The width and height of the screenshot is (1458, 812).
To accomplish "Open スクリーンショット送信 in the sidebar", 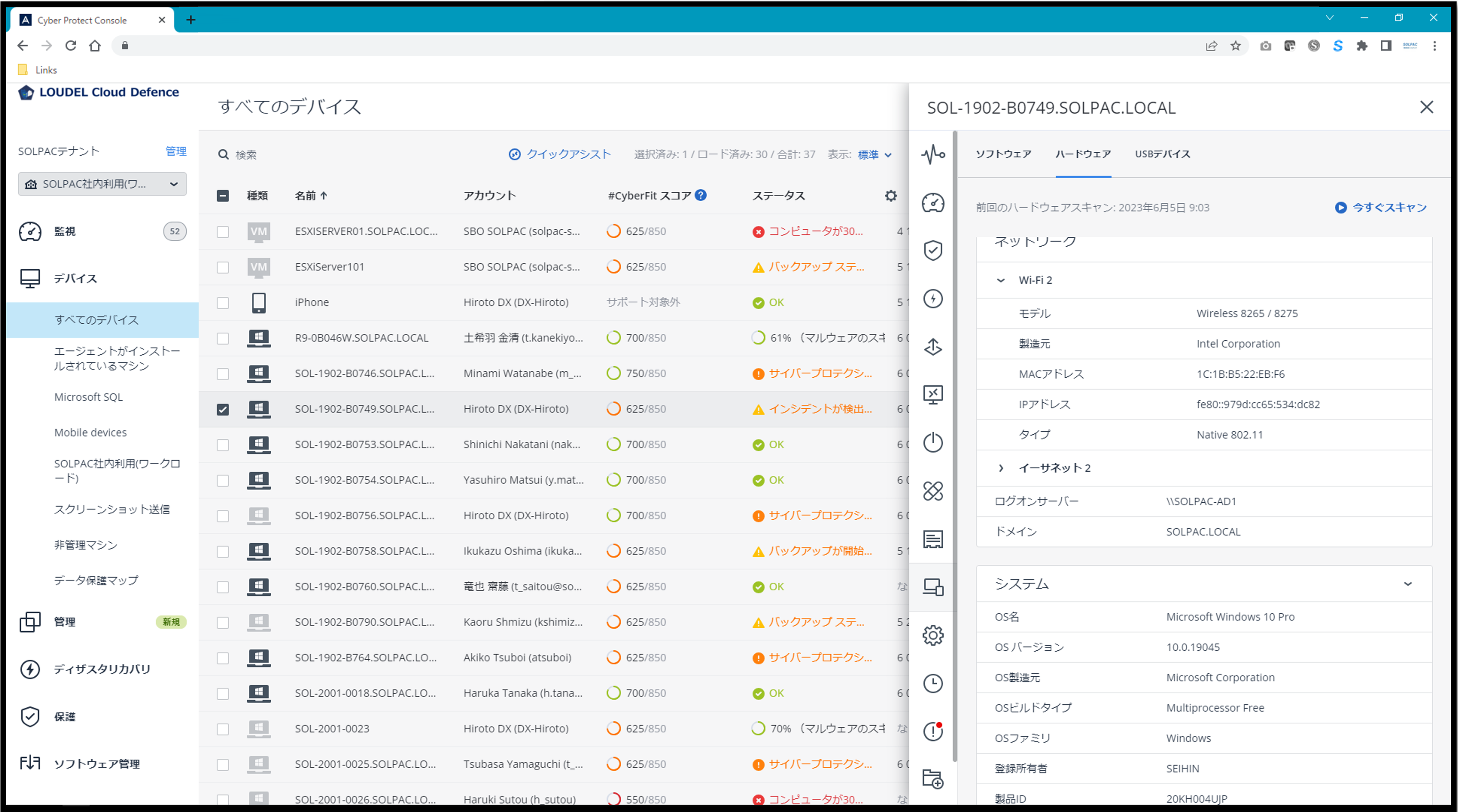I will [x=112, y=509].
